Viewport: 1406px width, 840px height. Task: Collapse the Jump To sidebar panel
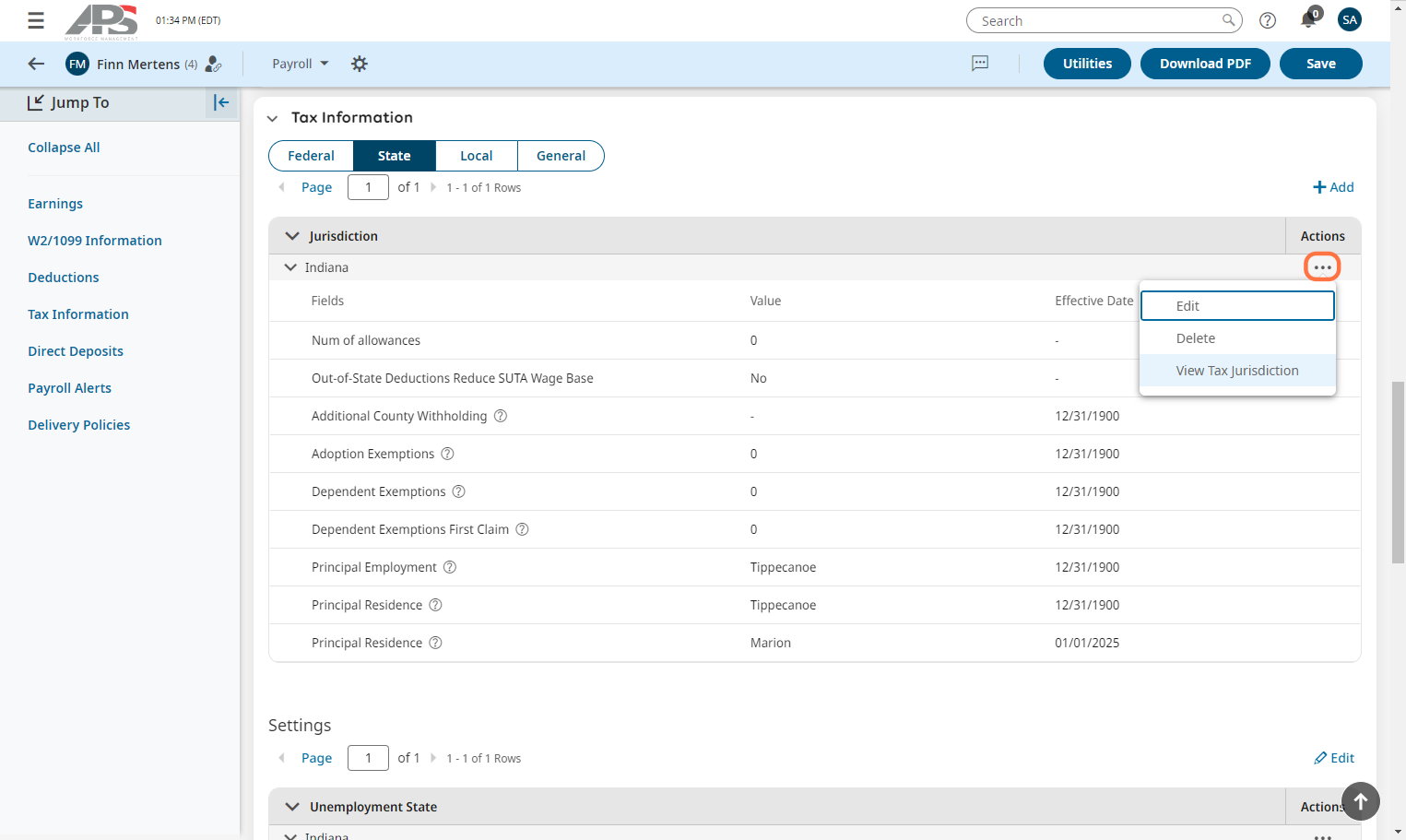pyautogui.click(x=221, y=102)
